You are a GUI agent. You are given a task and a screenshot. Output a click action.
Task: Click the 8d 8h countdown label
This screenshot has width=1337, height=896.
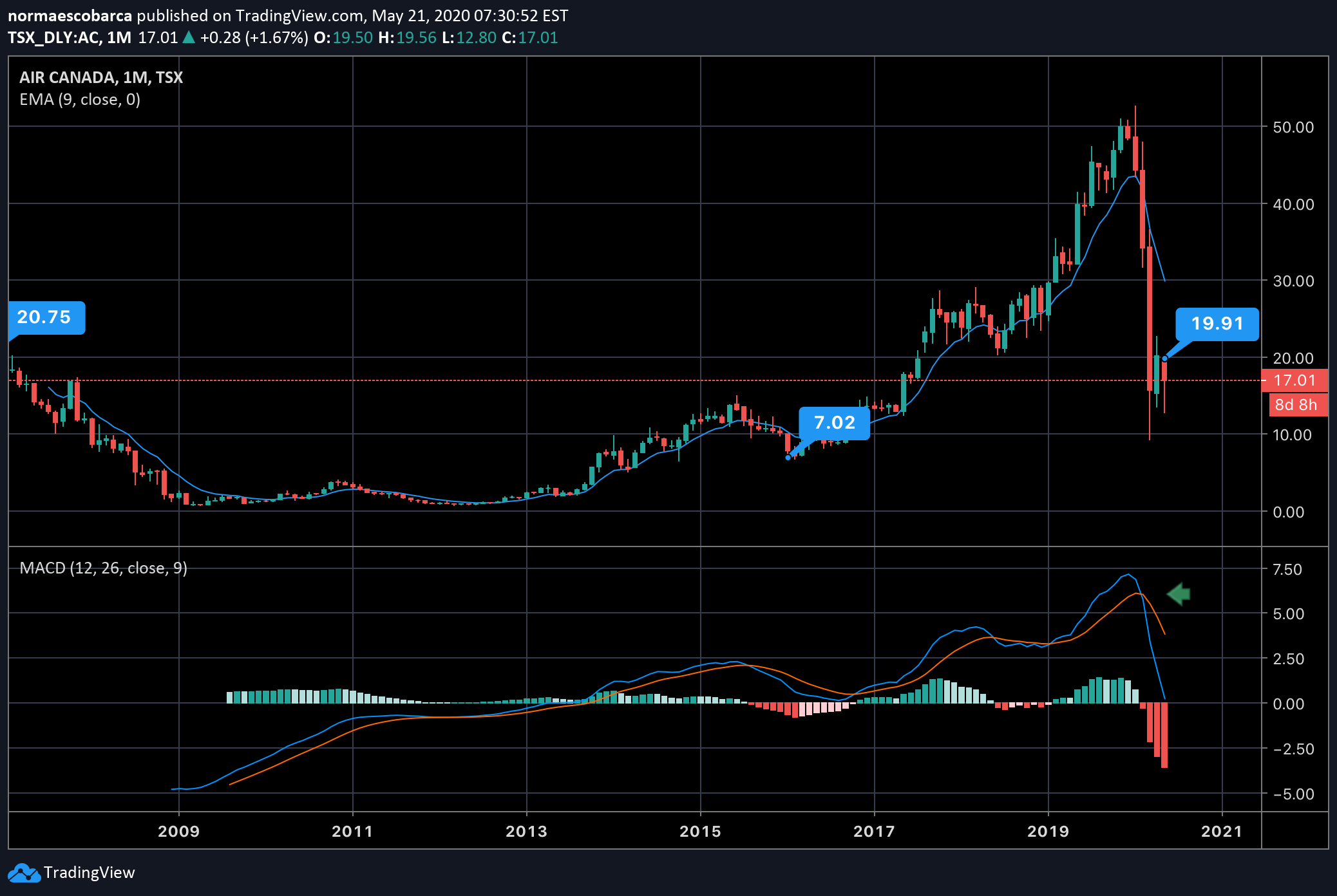coord(1296,405)
